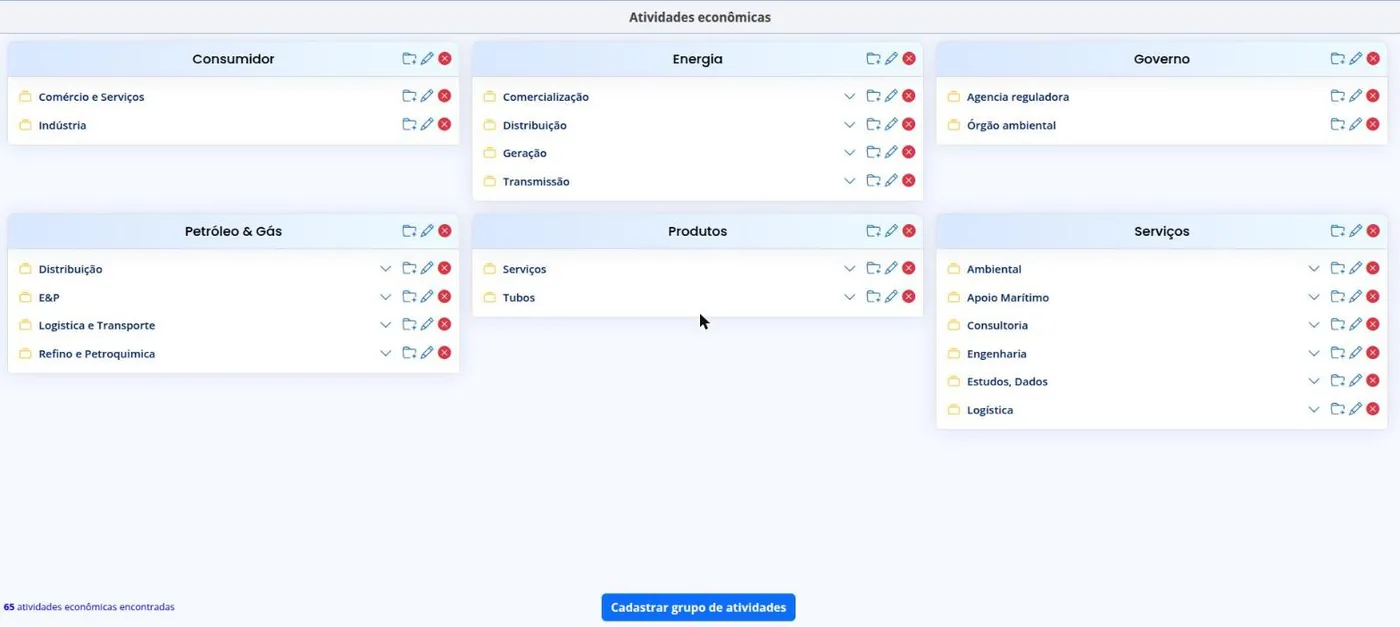Expand the Apoio Marítimo row
The image size is (1400, 627).
point(1314,297)
